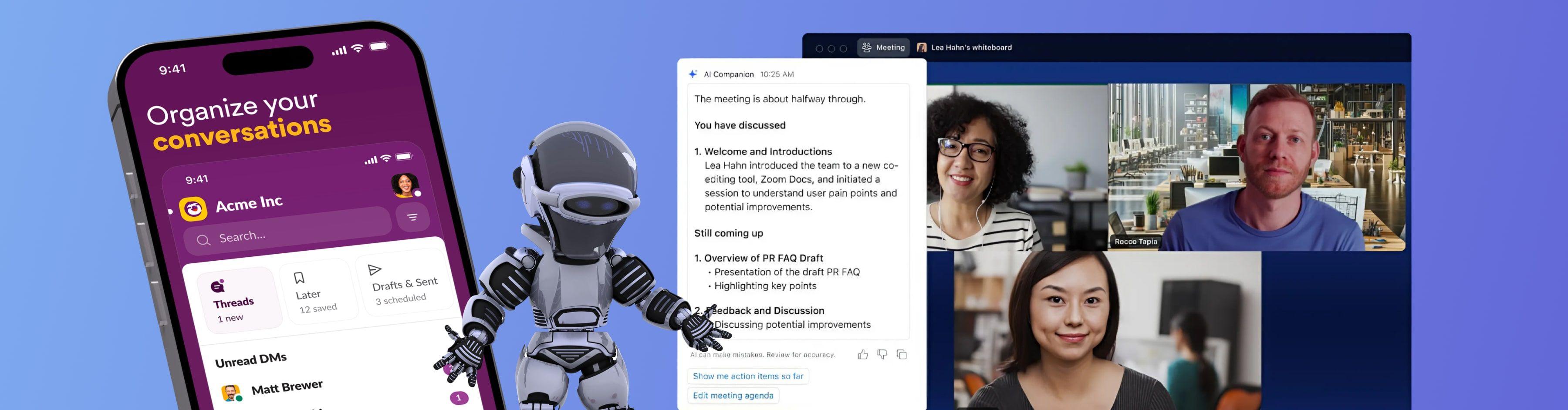Click "Edit meeting agenda" button
Image resolution: width=1568 pixels, height=410 pixels.
(x=733, y=395)
